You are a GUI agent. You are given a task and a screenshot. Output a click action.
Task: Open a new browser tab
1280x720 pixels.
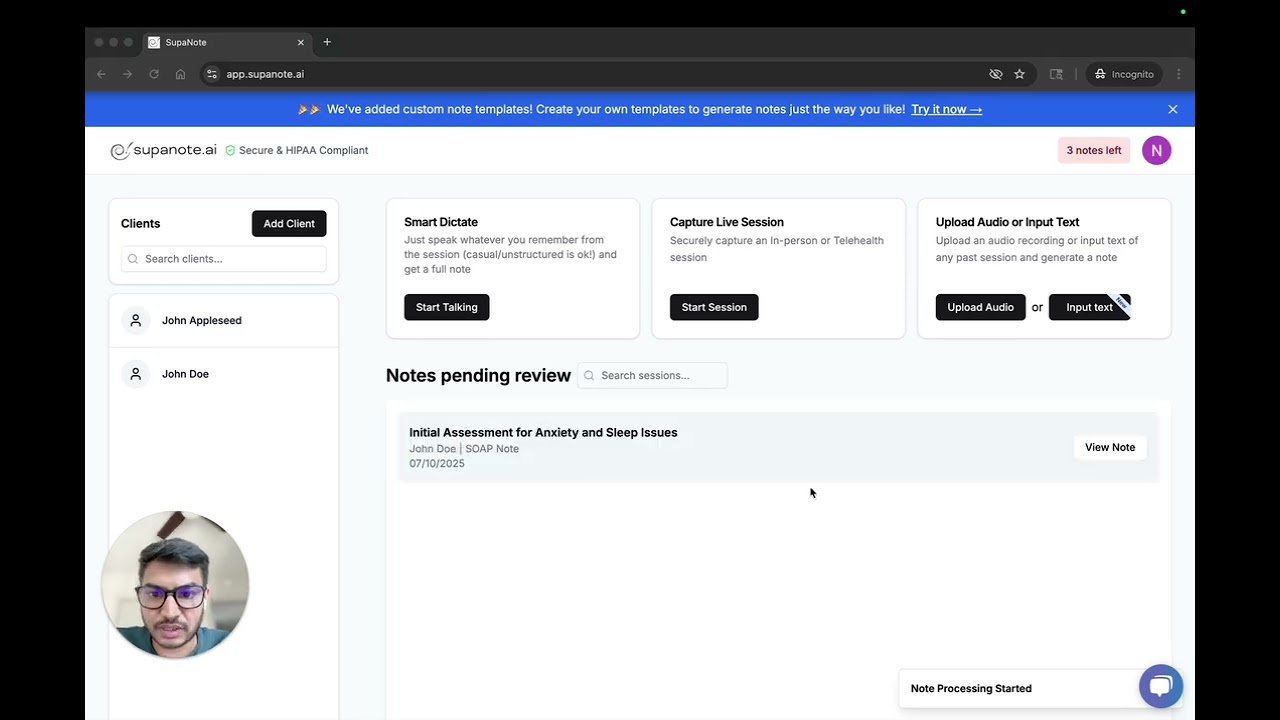327,42
